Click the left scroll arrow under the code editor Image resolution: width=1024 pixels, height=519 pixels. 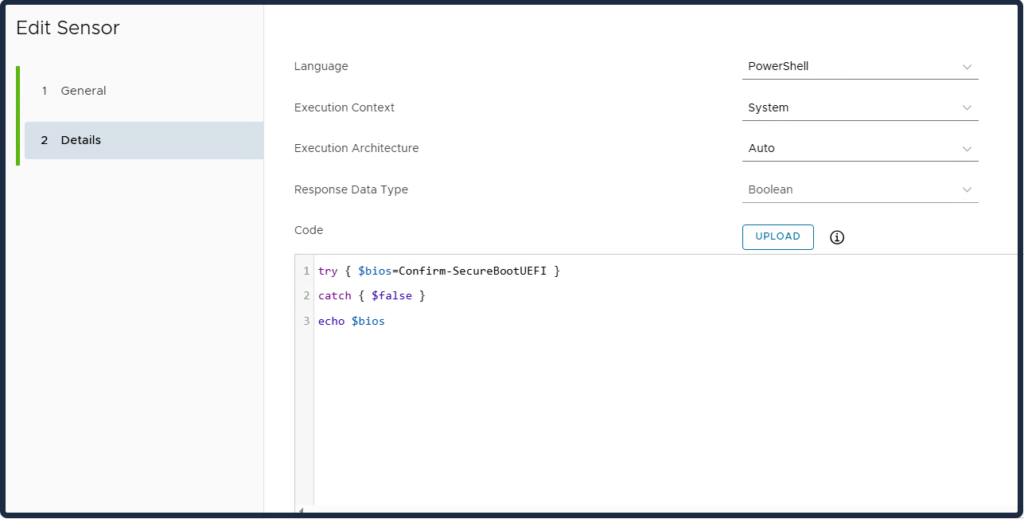coord(300,510)
